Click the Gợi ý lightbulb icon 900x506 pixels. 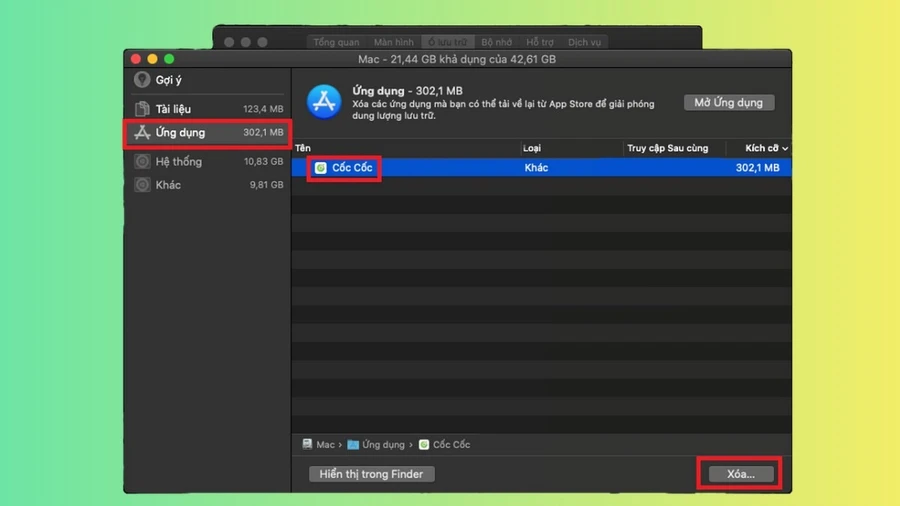[142, 80]
